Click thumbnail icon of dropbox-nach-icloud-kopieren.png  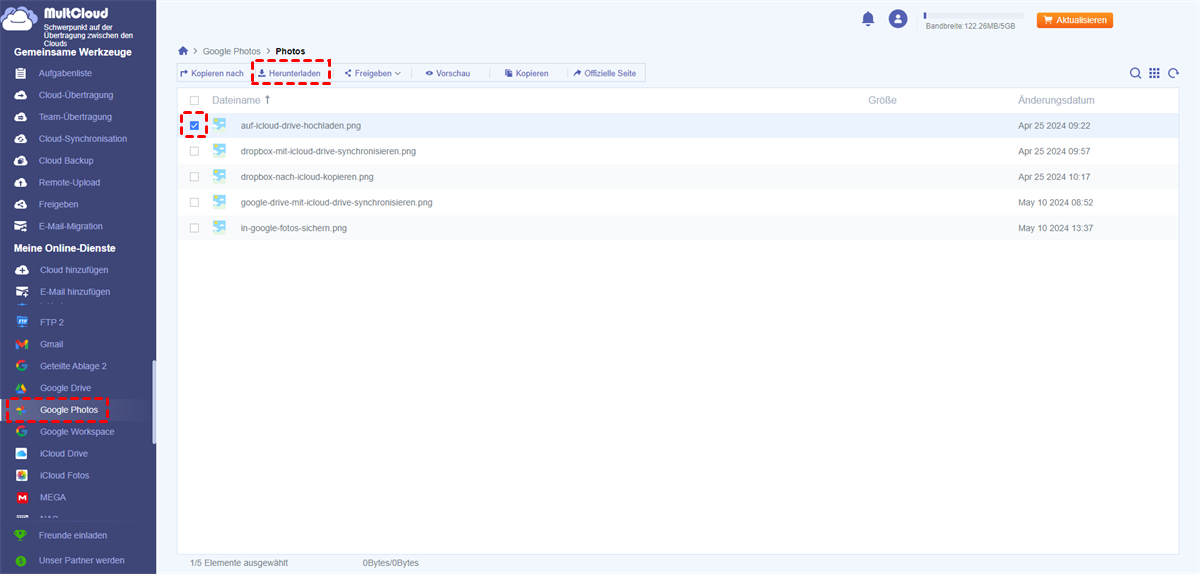[x=219, y=177]
